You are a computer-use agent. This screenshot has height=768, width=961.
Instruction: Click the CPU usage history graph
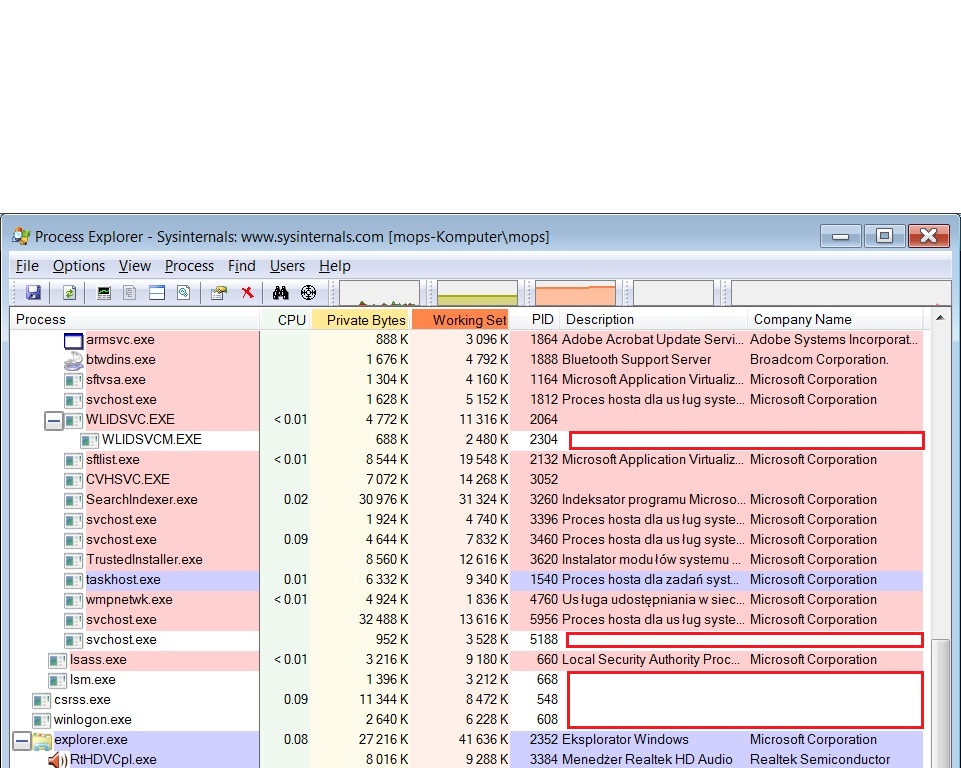pyautogui.click(x=379, y=293)
